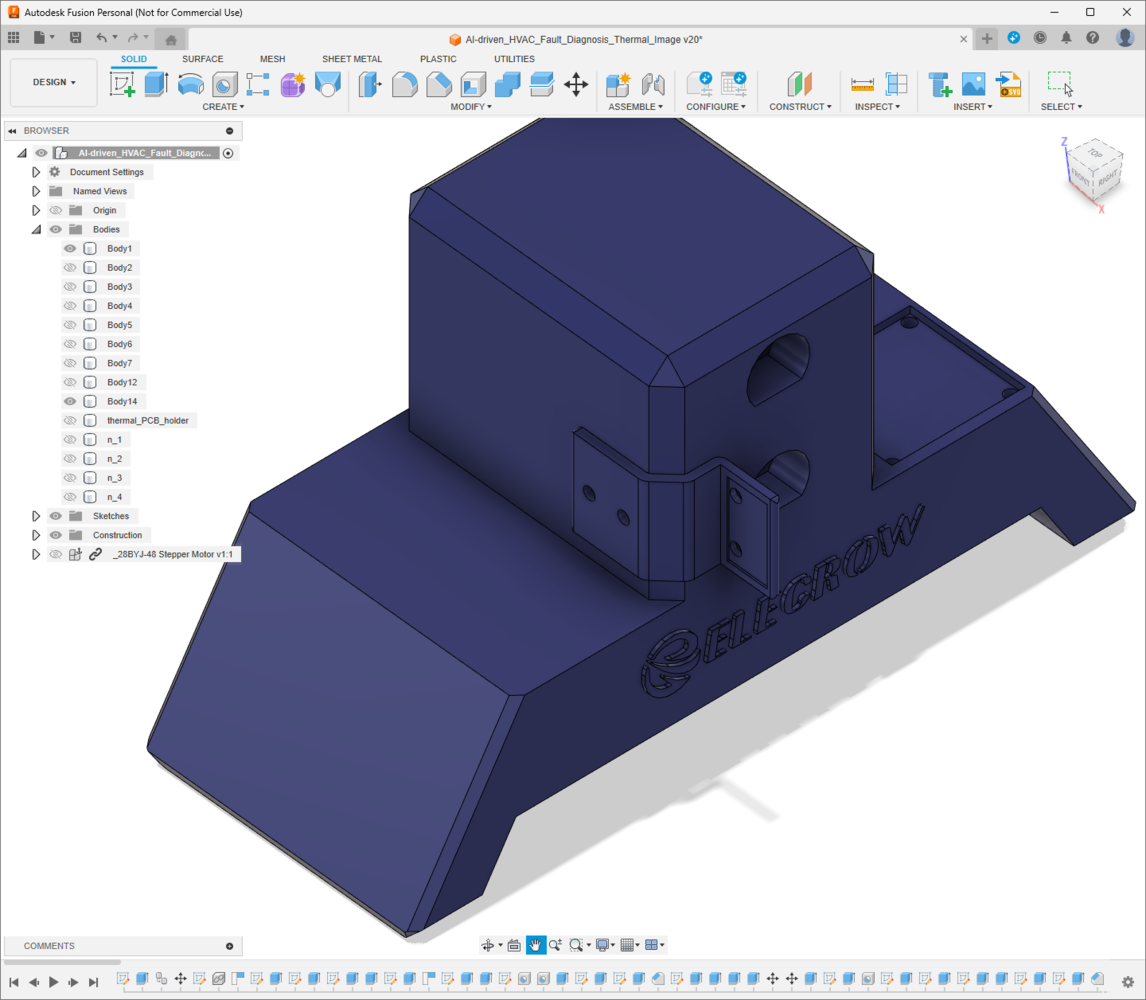The image size is (1146, 1000).
Task: Click the Extrude tool icon
Action: pyautogui.click(x=156, y=84)
